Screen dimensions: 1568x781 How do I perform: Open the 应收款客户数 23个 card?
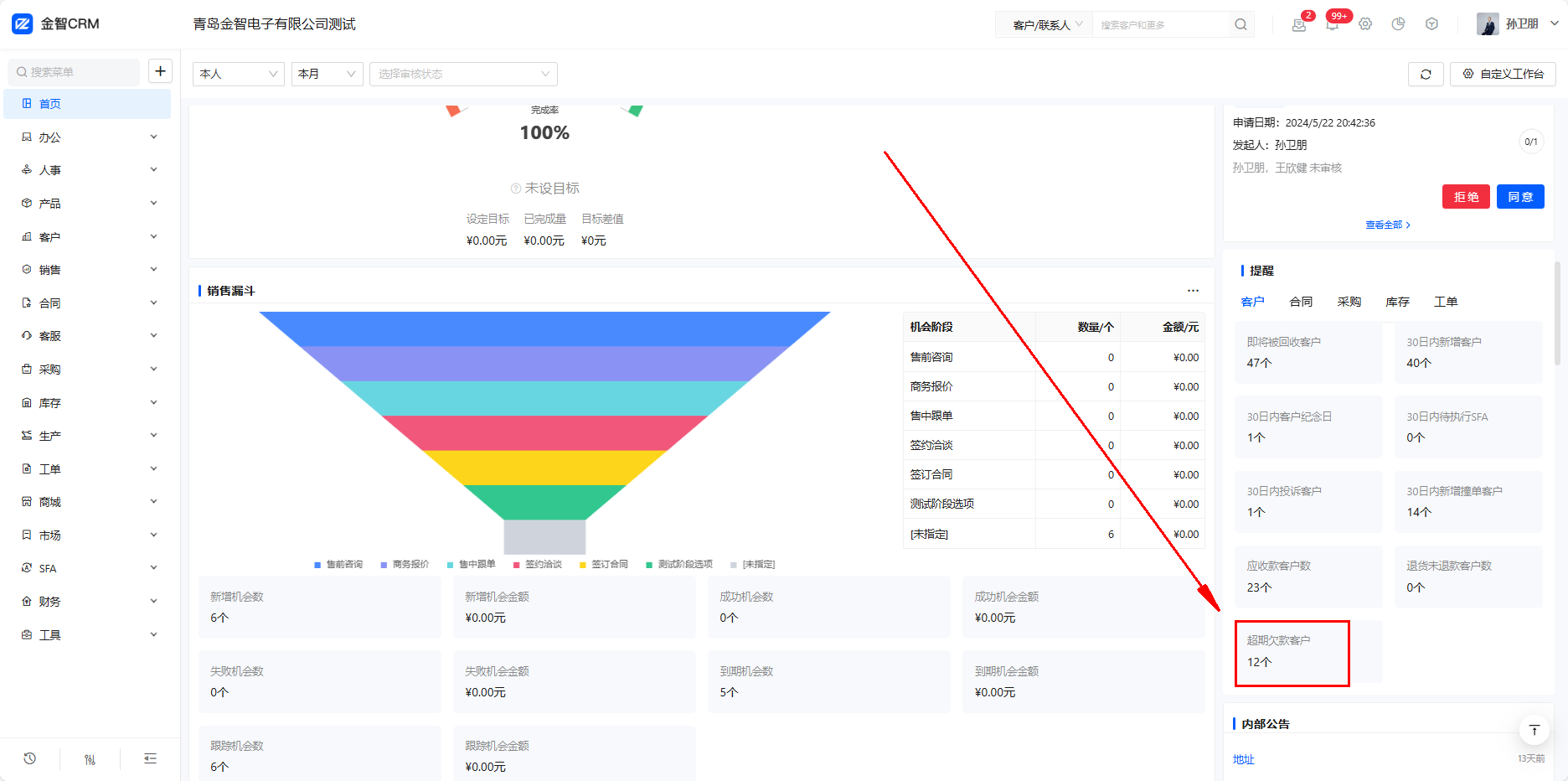pyautogui.click(x=1308, y=577)
